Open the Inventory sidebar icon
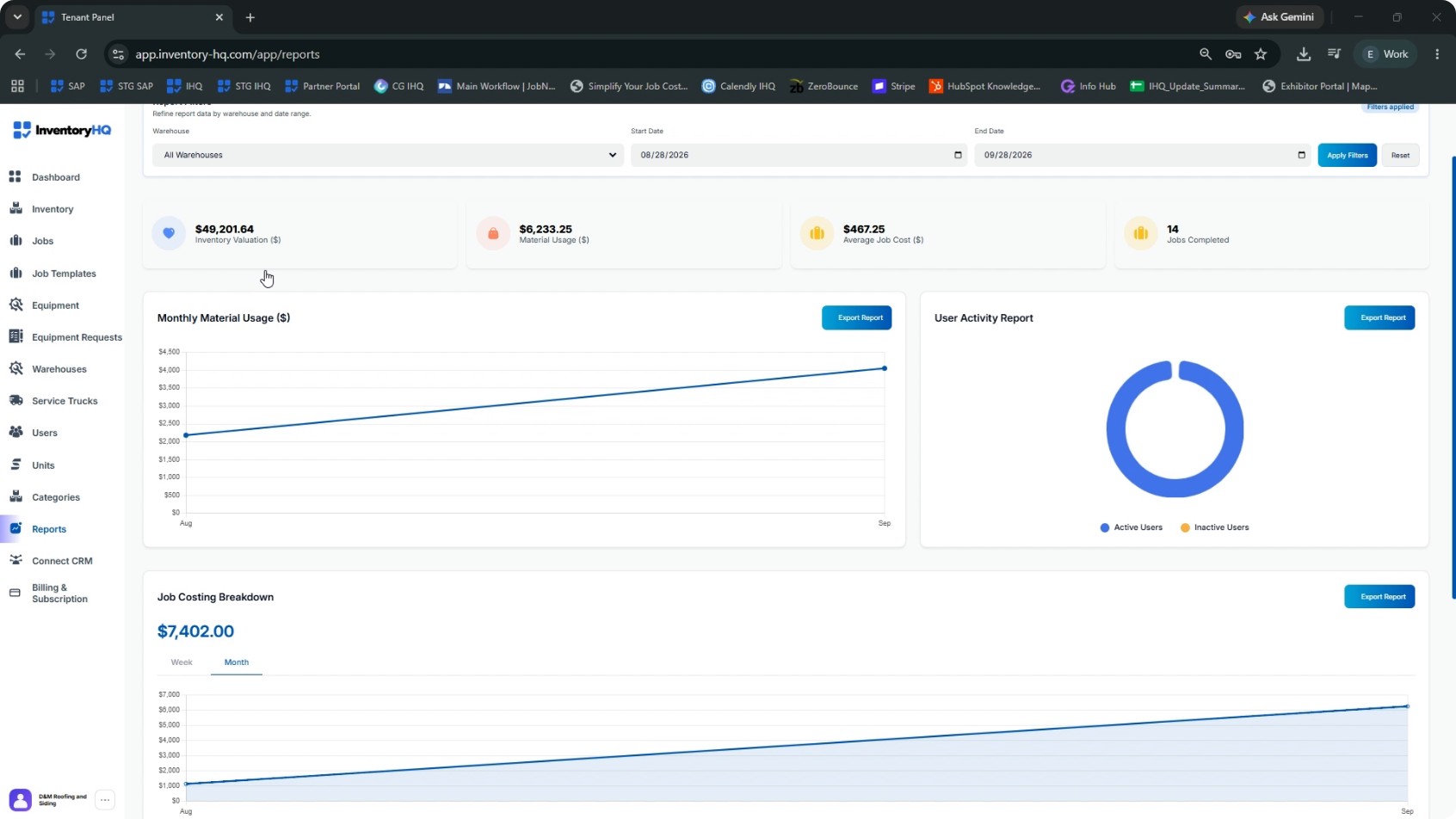Image resolution: width=1456 pixels, height=819 pixels. [x=15, y=208]
